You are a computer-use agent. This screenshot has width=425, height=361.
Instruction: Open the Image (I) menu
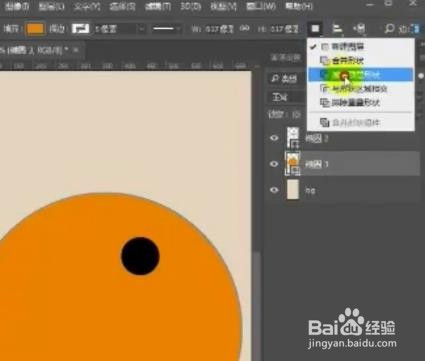(x=17, y=6)
